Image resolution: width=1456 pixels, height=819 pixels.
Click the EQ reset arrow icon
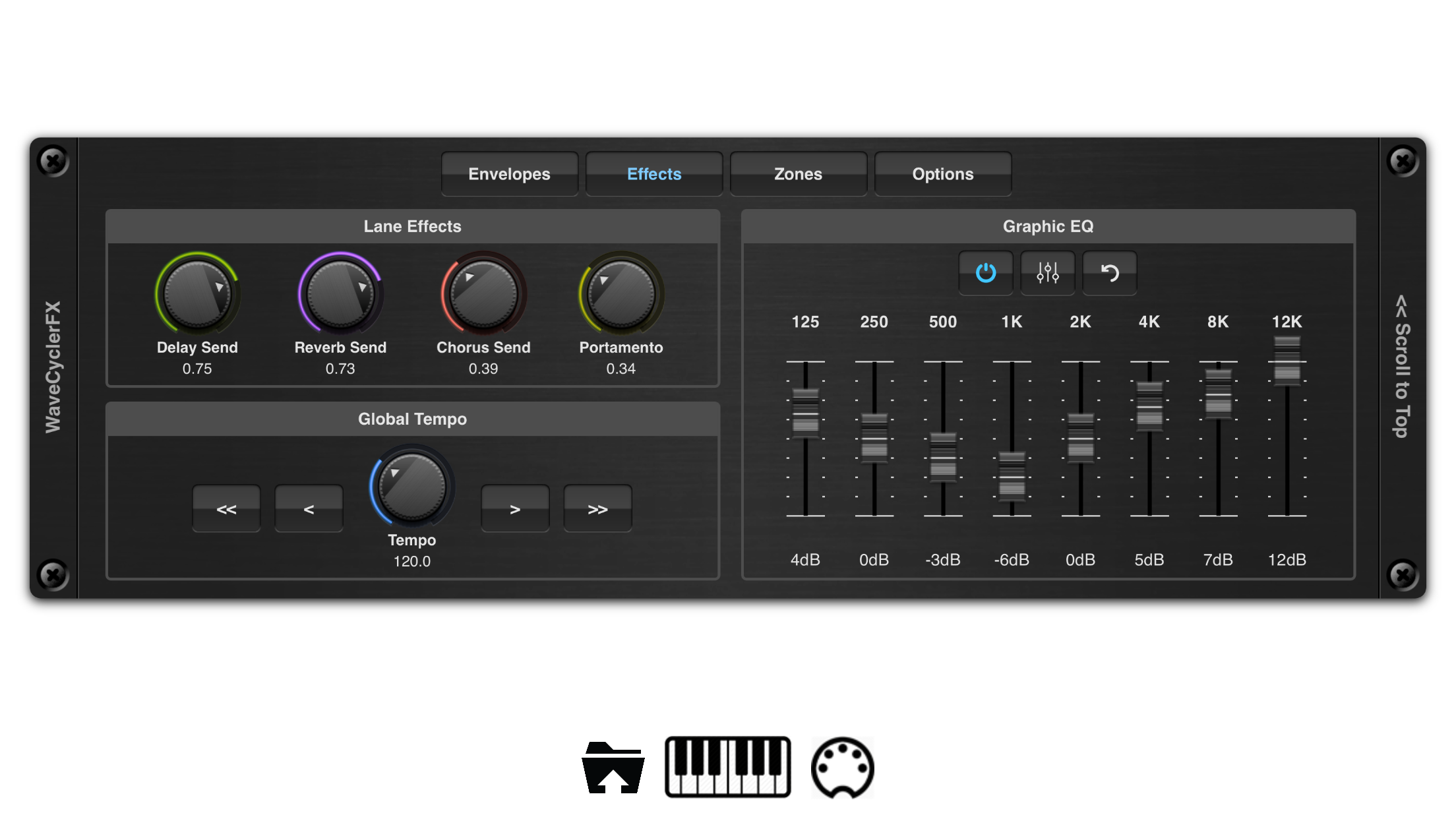[1109, 272]
